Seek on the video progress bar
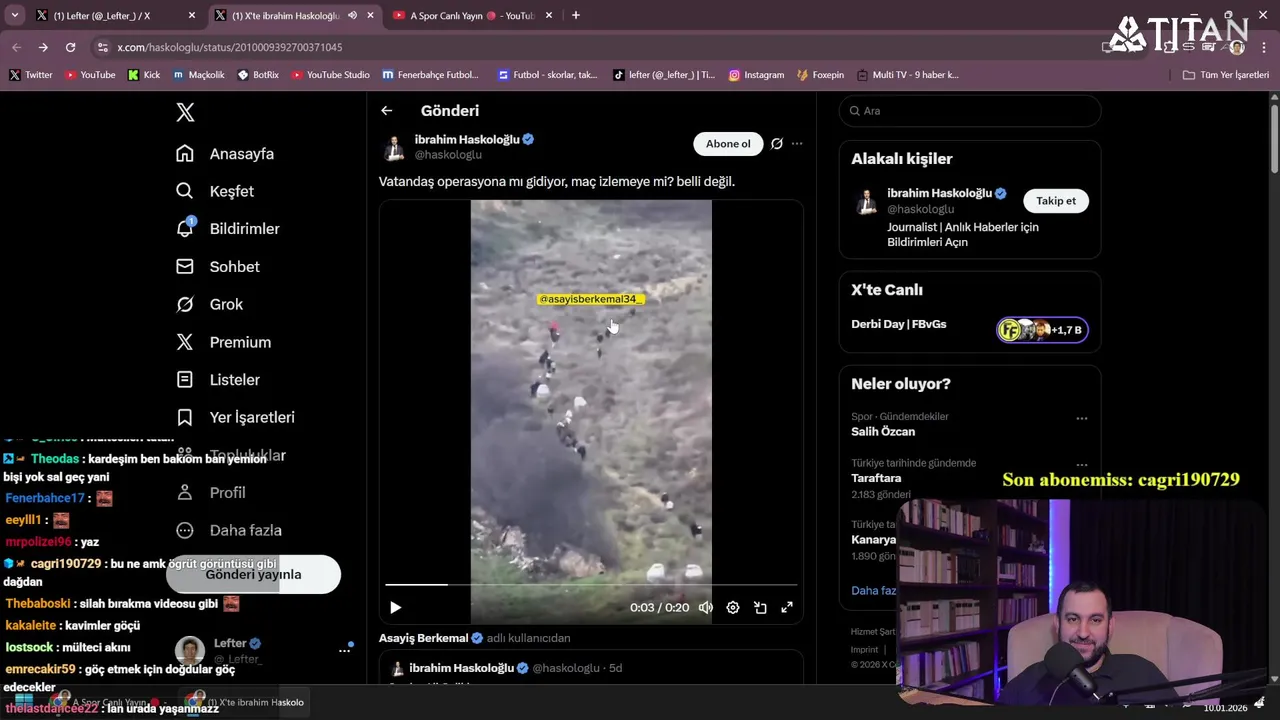This screenshot has height=720, width=1280. 591,584
